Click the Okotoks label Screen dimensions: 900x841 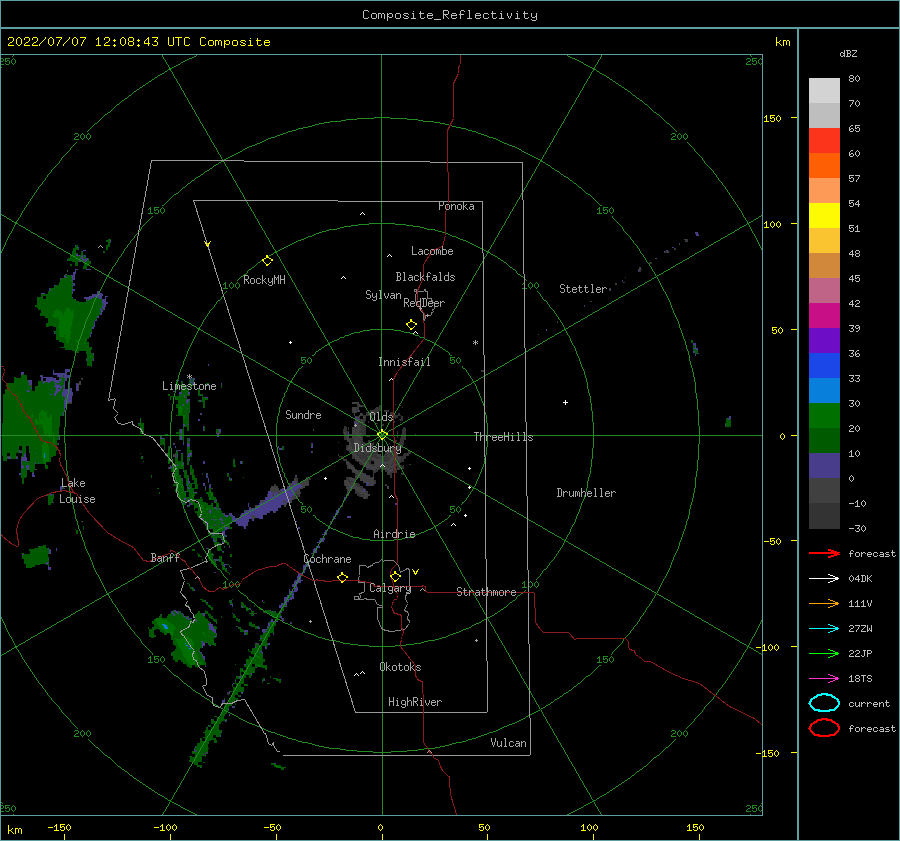[400, 667]
